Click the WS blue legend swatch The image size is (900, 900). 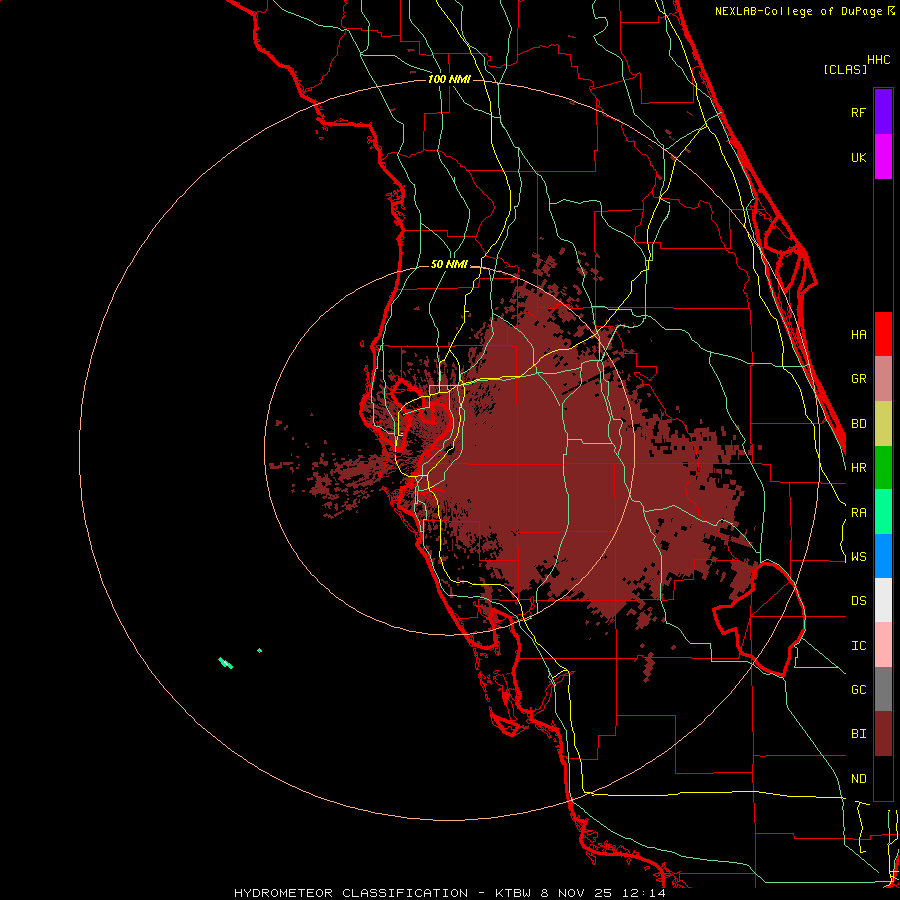(x=883, y=556)
